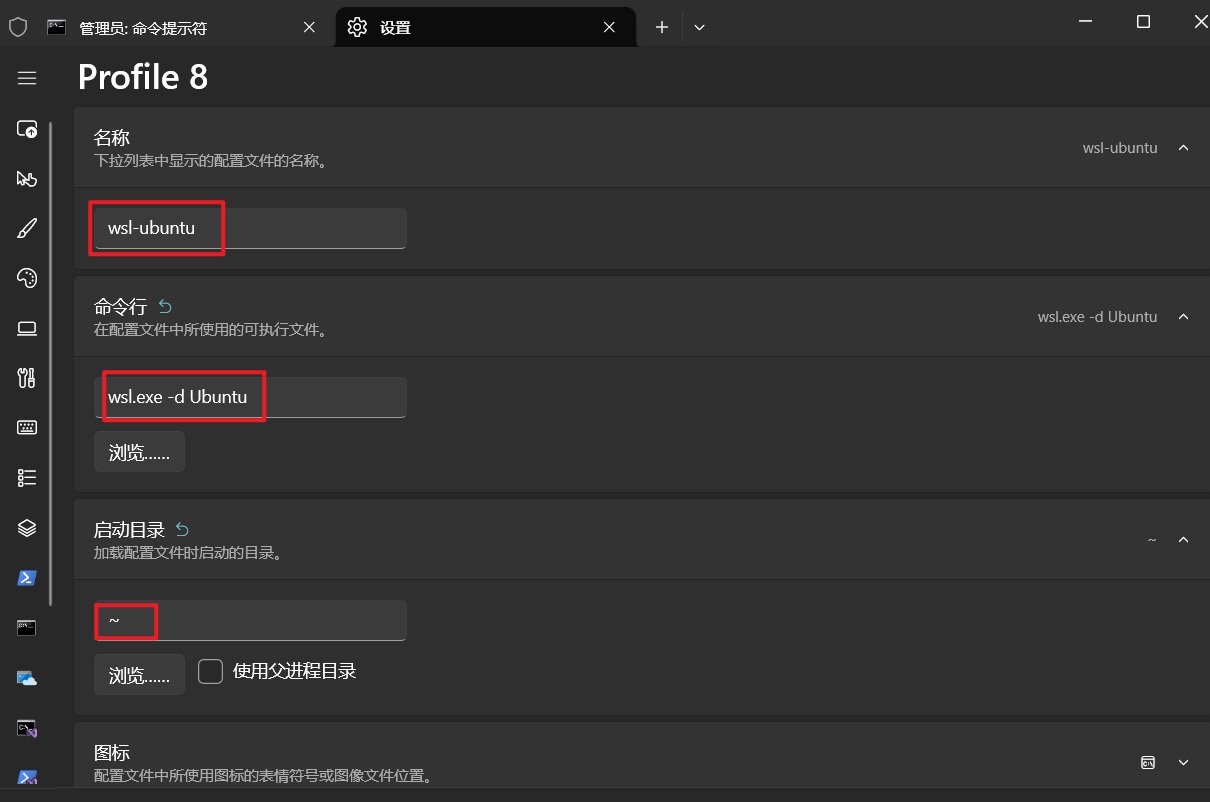Switch to the 设置 tab
Viewport: 1210px width, 802px height.
tap(486, 28)
